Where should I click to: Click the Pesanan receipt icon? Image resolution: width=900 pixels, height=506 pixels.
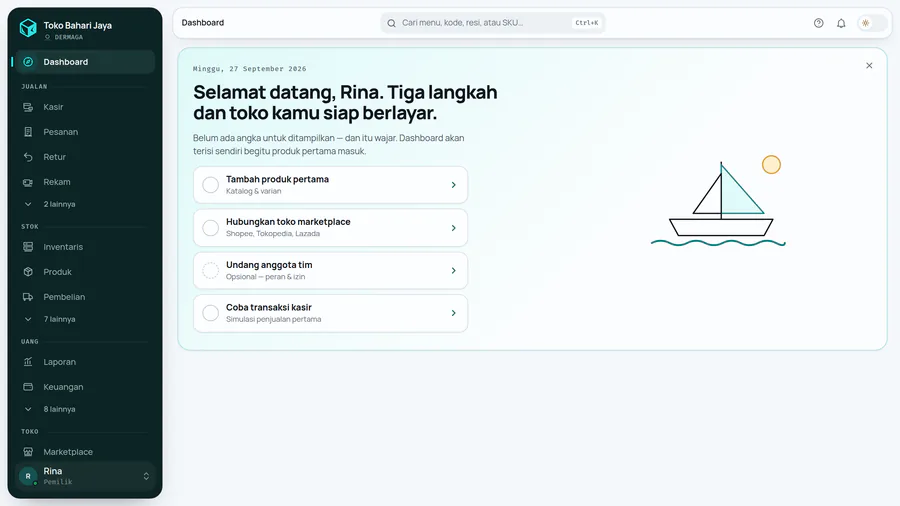click(28, 132)
